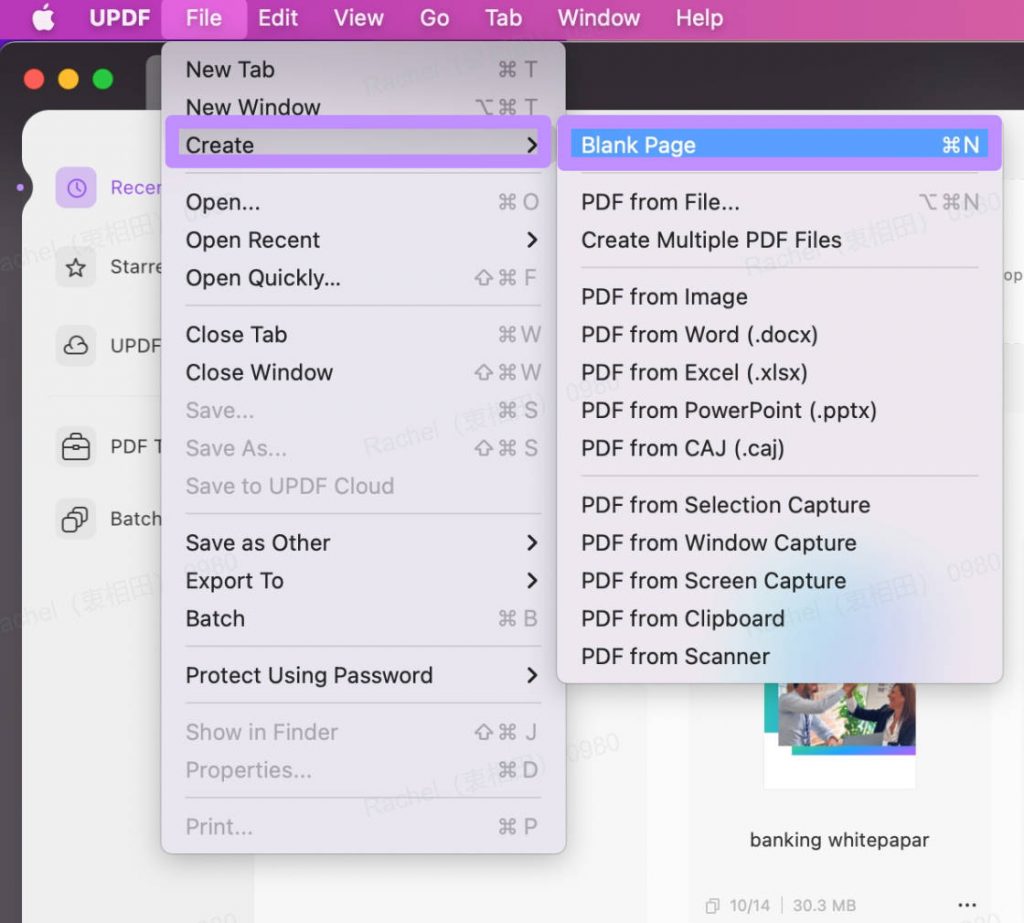Open the Apple menu icon
Viewport: 1024px width, 923px height.
point(43,18)
